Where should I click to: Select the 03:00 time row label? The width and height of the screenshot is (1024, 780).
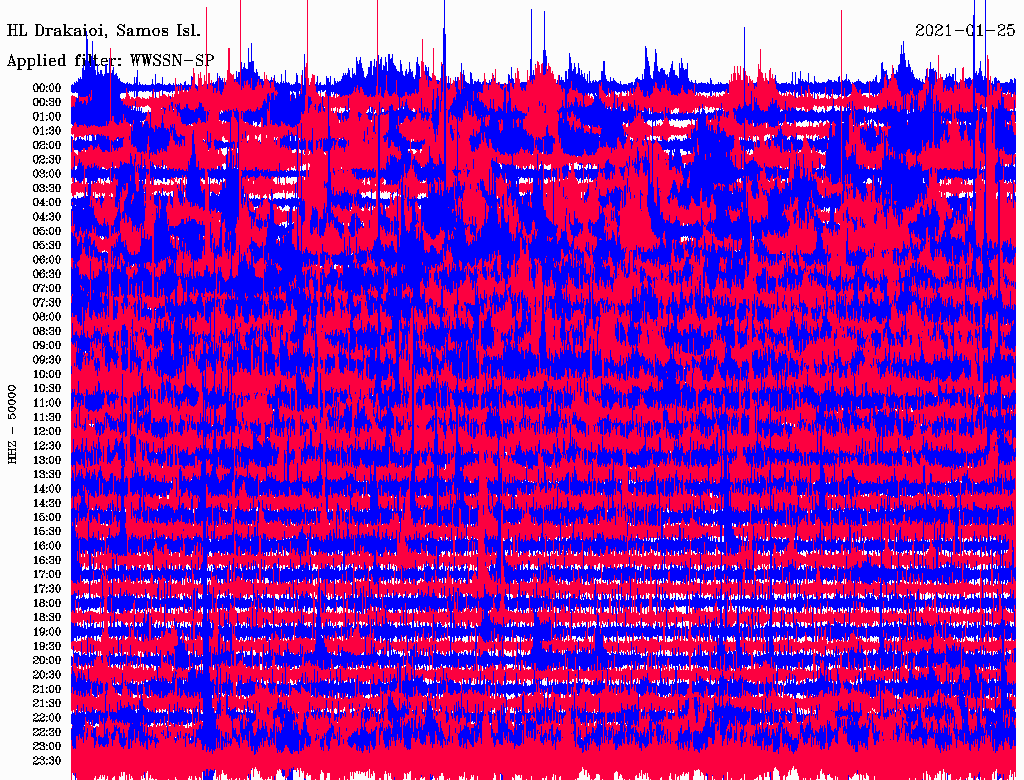click(47, 173)
